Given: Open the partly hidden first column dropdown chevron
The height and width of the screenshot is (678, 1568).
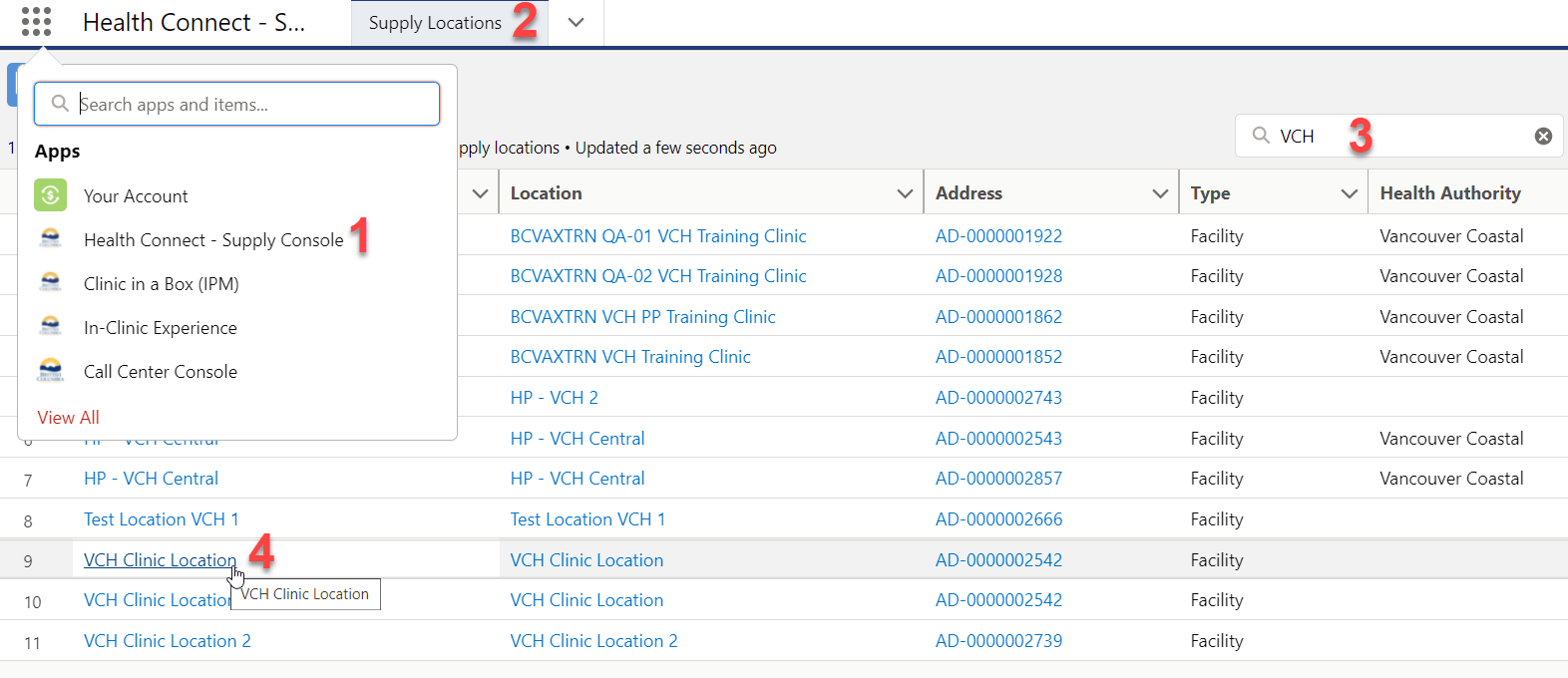Looking at the screenshot, I should 480,193.
